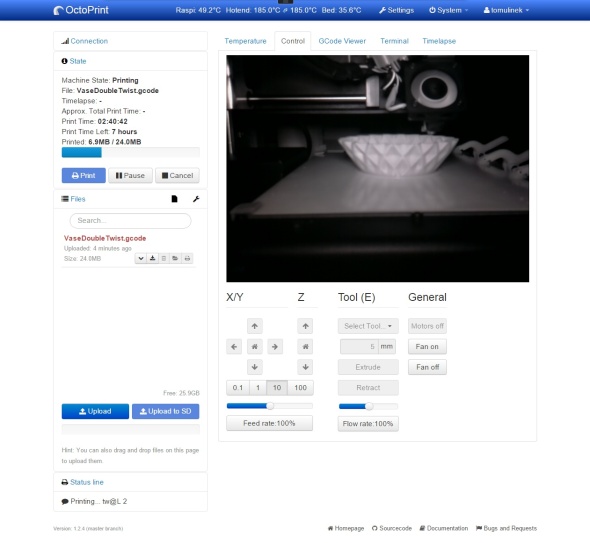
Task: Expand the tomulinek user menu
Action: point(506,10)
